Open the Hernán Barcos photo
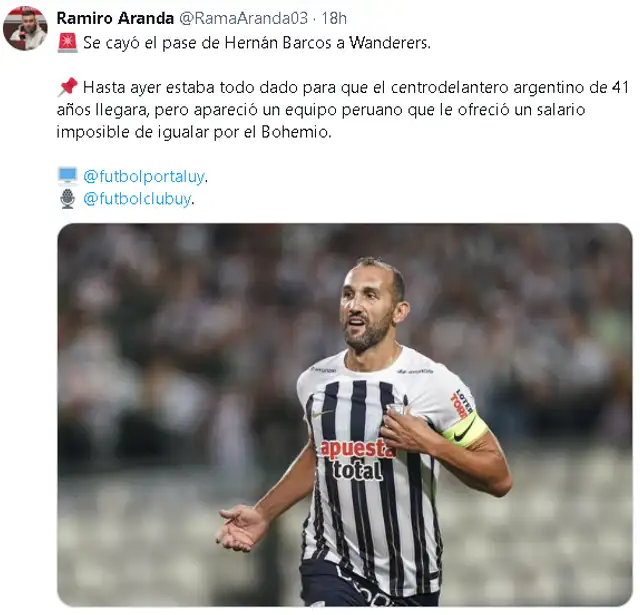The image size is (640, 615). coord(345,414)
